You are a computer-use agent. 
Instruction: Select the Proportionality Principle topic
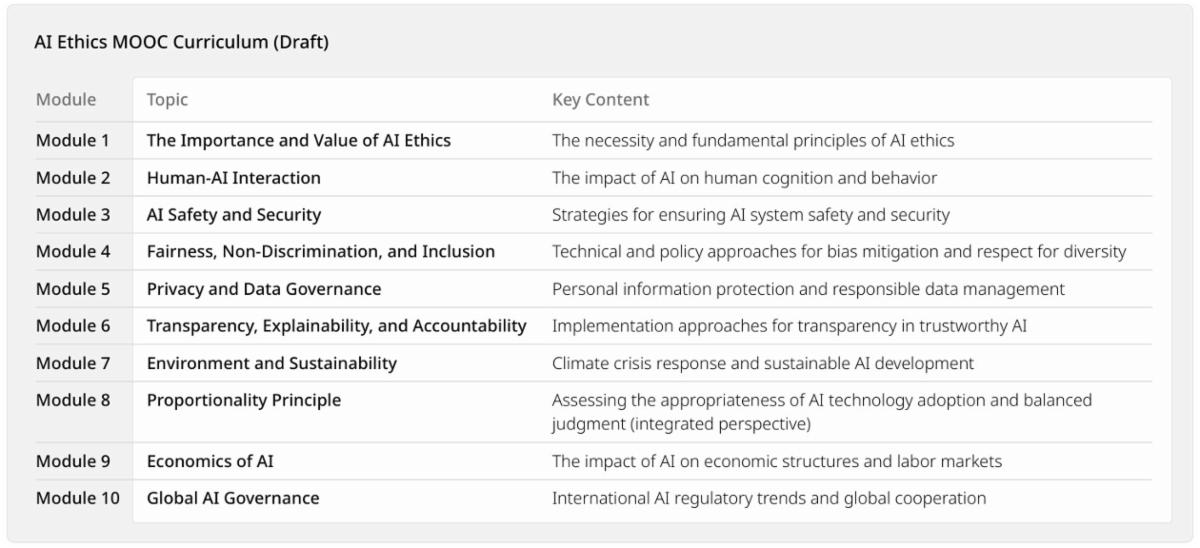click(x=244, y=400)
